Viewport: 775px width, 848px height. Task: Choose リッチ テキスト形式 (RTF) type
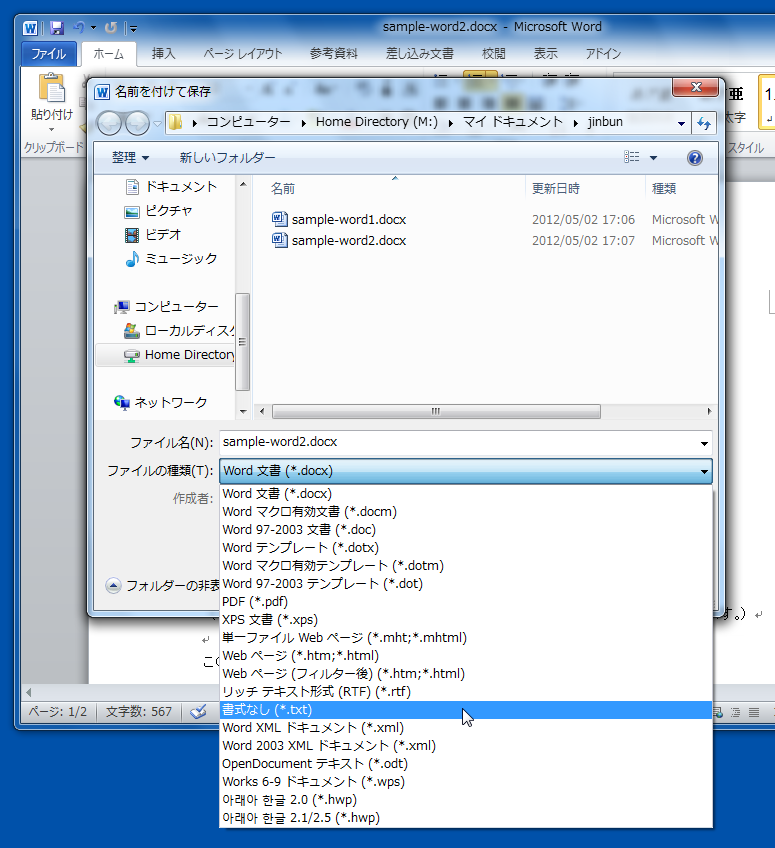pyautogui.click(x=466, y=691)
